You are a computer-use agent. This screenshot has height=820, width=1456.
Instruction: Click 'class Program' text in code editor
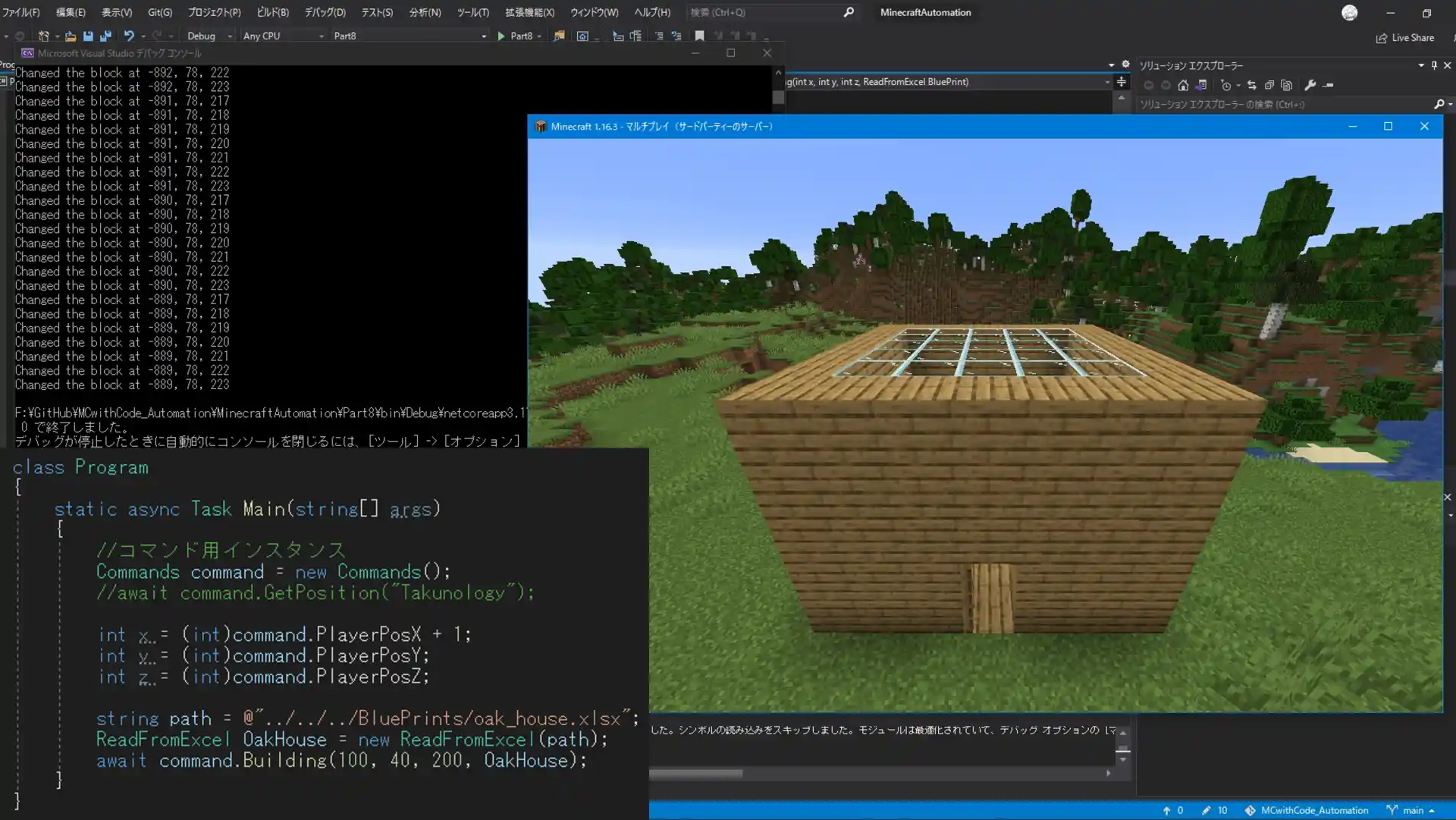(x=80, y=467)
